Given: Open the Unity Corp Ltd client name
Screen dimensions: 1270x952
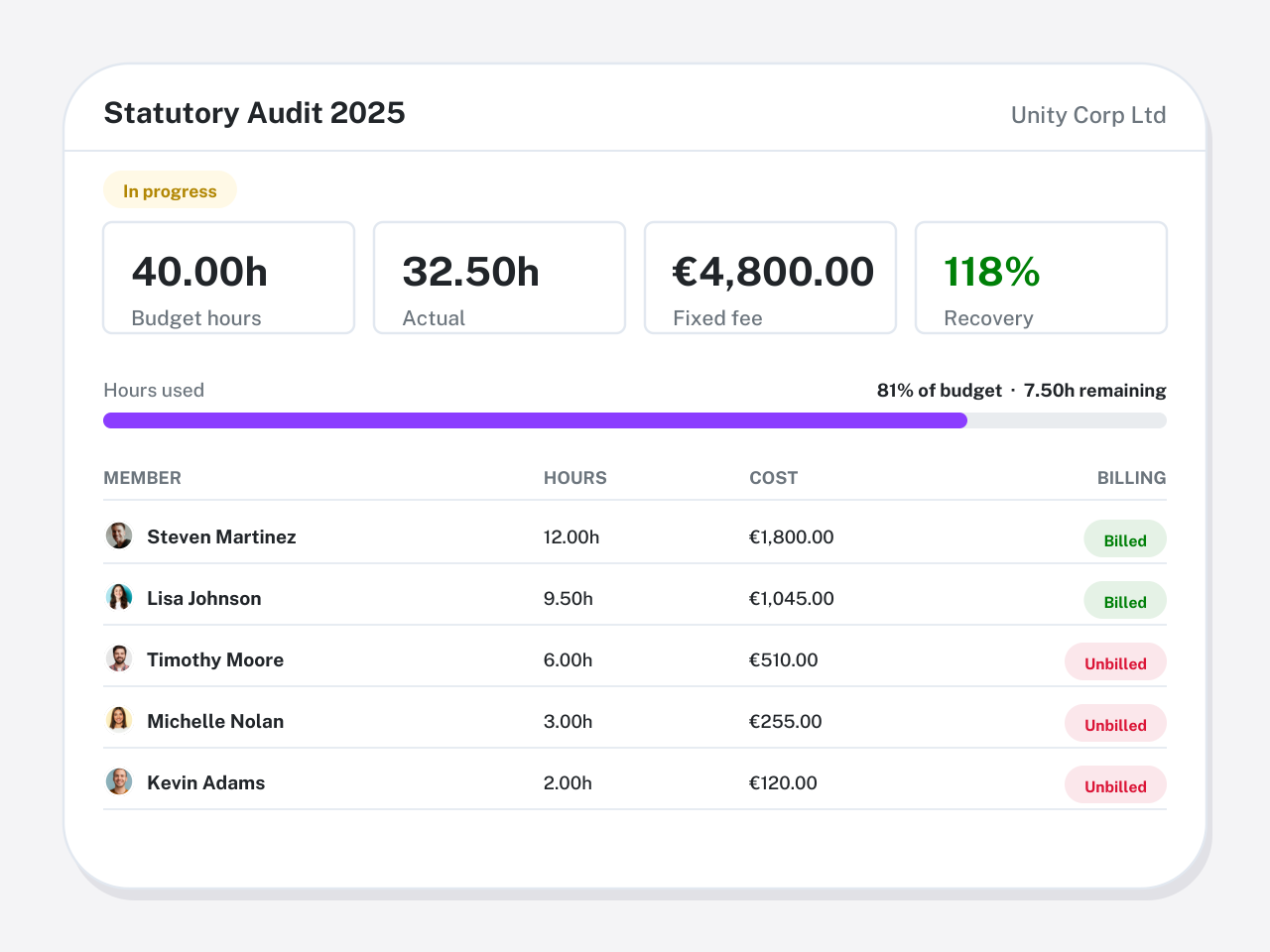Looking at the screenshot, I should pos(1088,115).
